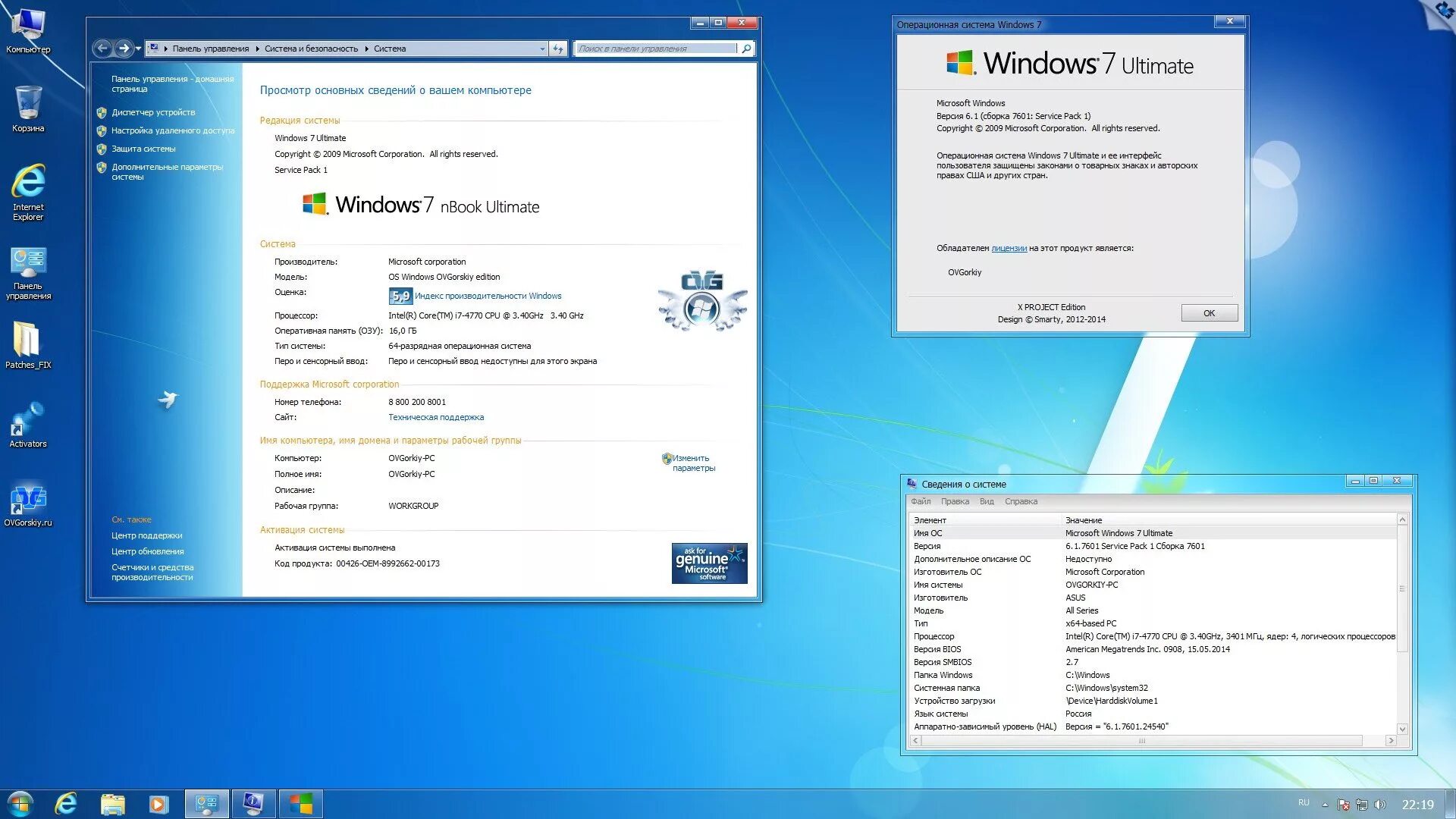Open the Корзина recycle bin icon
The image size is (1456, 819).
point(28,108)
